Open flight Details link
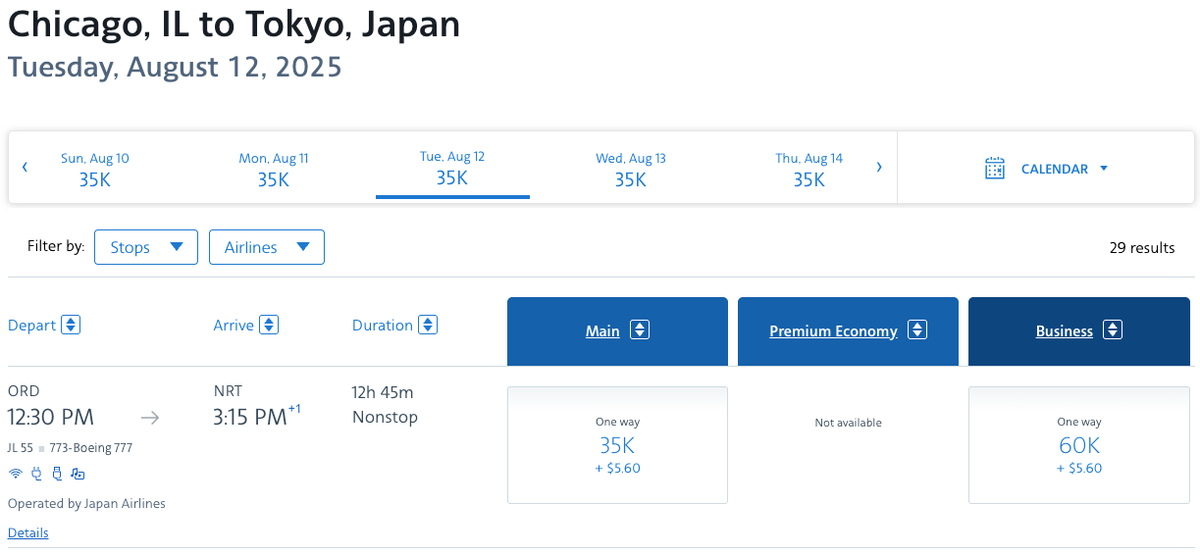This screenshot has height=555, width=1200. click(x=28, y=533)
